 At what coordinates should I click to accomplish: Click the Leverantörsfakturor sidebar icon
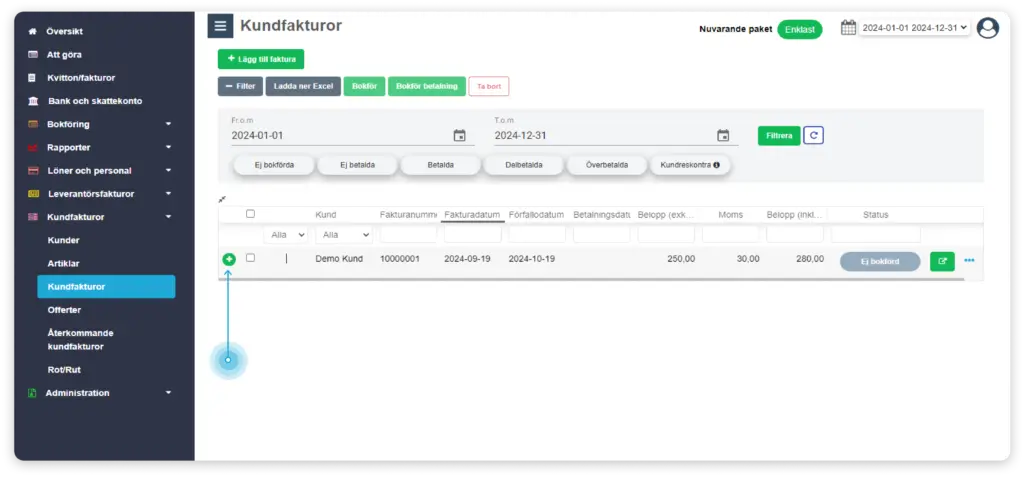click(x=34, y=194)
